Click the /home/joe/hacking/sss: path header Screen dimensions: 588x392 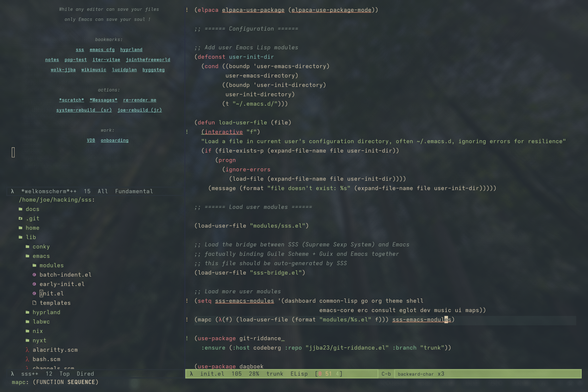(x=57, y=200)
